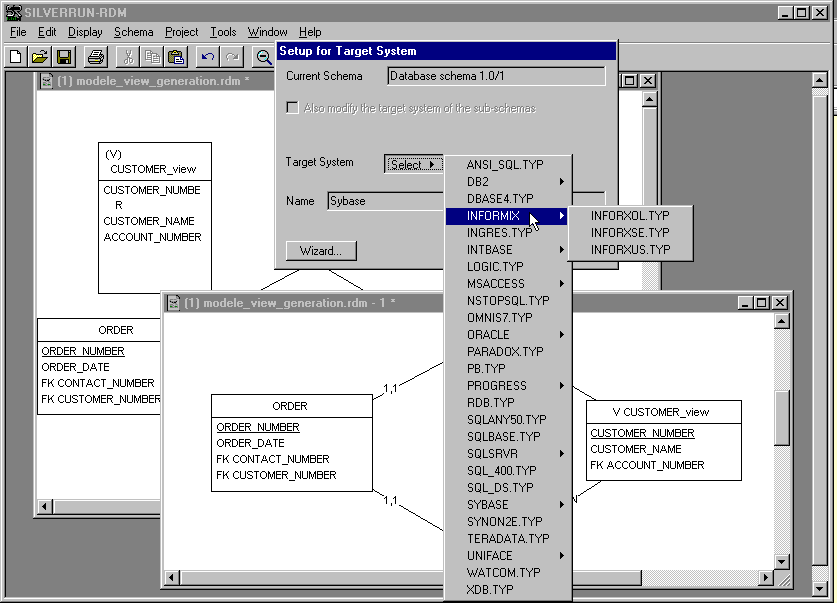Toggle 'Also modify the target system' checkbox
837x603 pixels.
(x=293, y=108)
